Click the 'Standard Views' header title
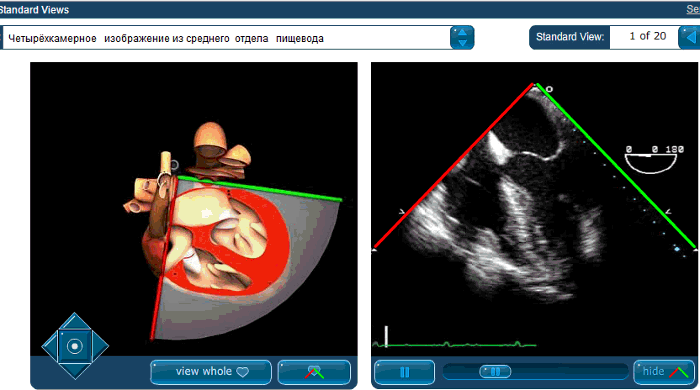700x390 pixels. (x=34, y=9)
